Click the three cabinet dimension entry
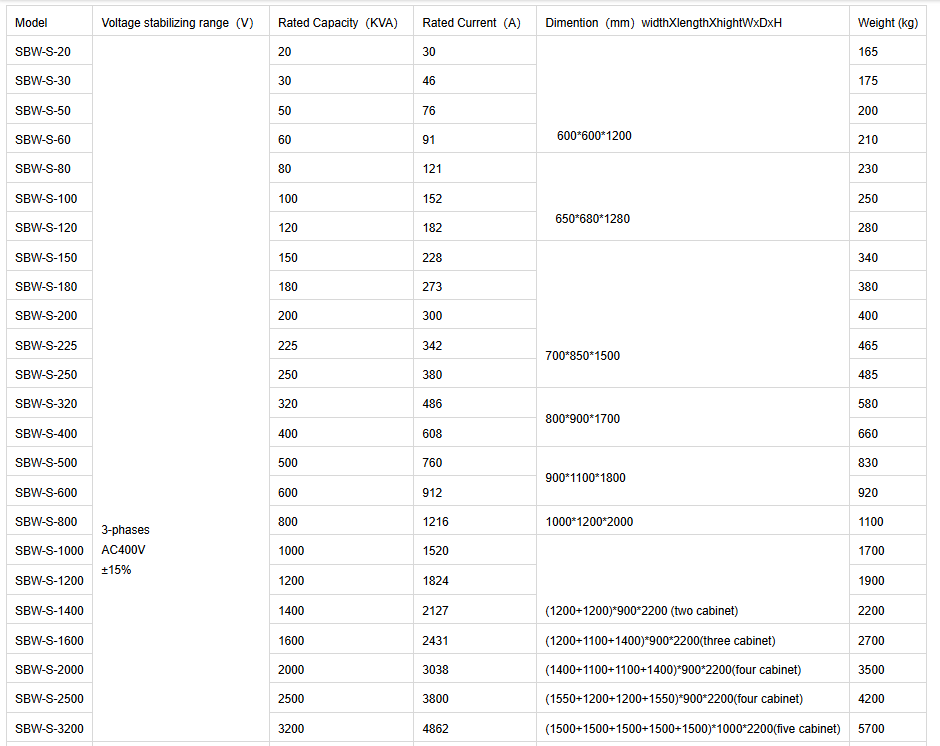The width and height of the screenshot is (940, 746). 660,640
